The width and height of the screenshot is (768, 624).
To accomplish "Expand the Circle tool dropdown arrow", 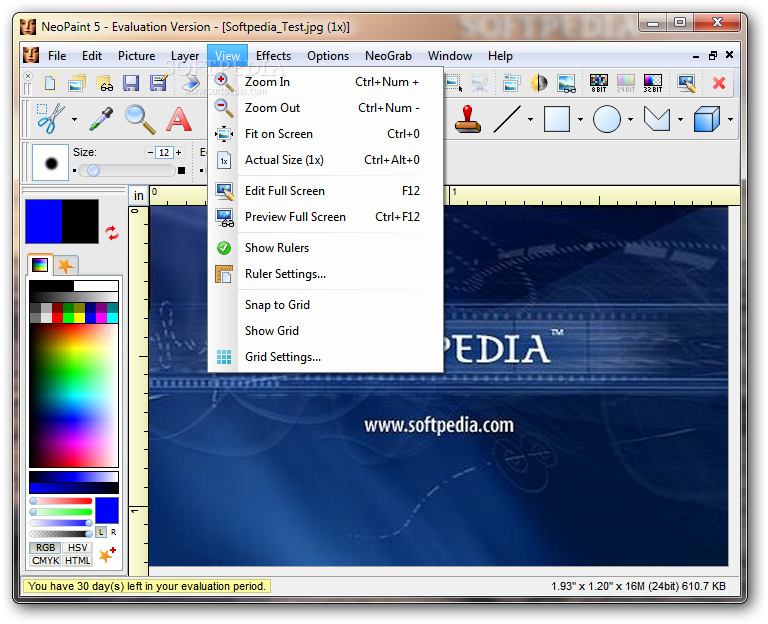I will tap(630, 119).
